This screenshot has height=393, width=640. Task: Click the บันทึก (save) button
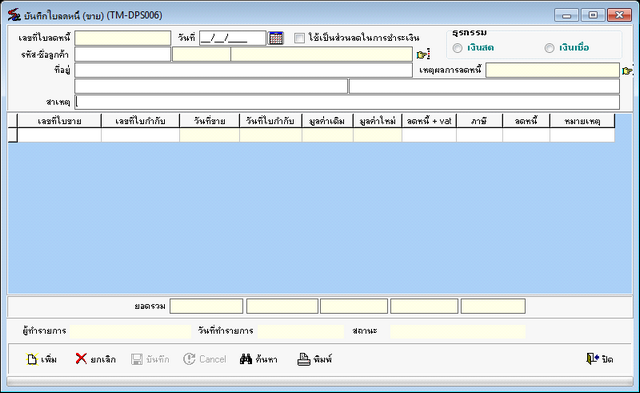150,359
